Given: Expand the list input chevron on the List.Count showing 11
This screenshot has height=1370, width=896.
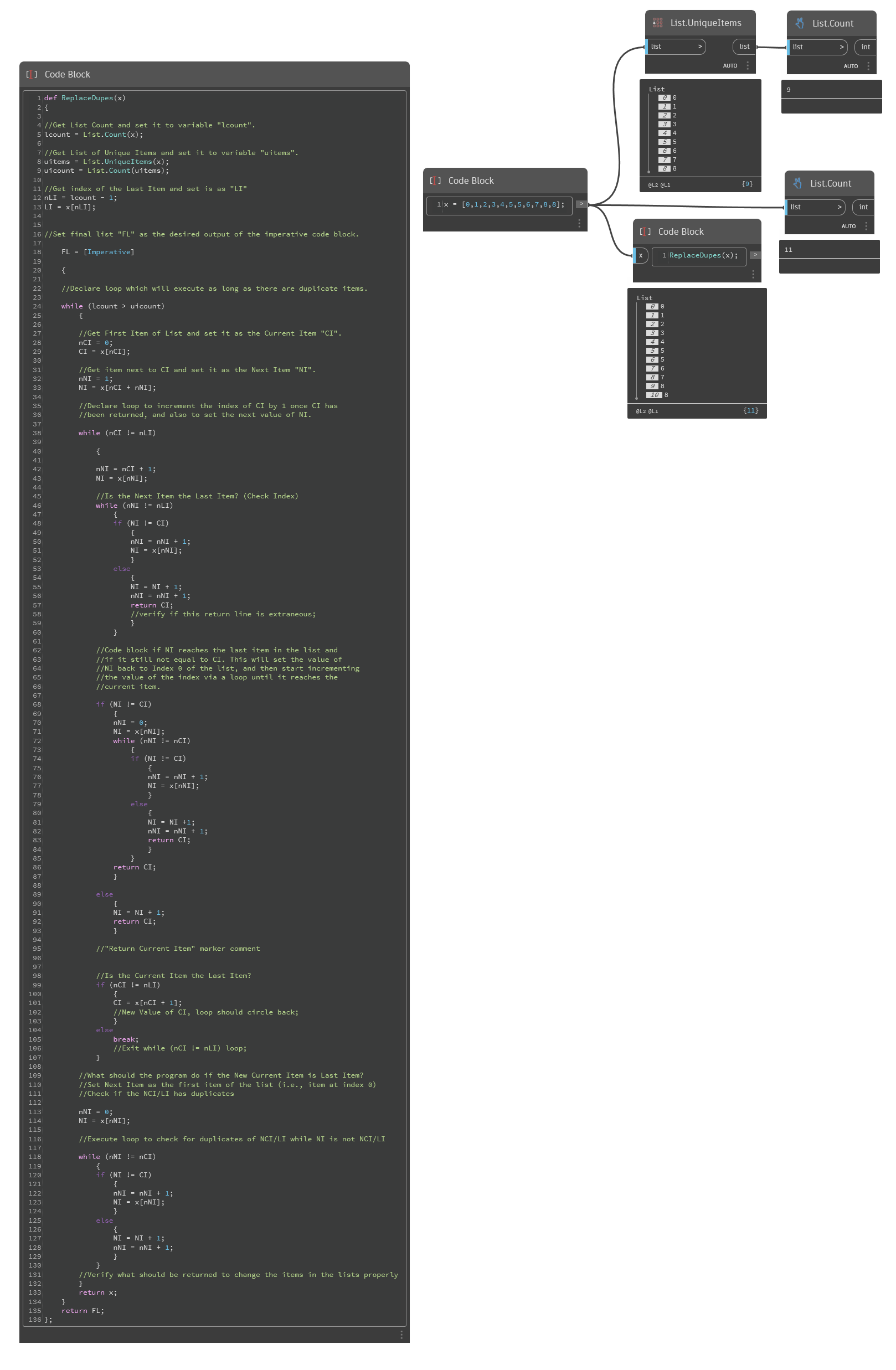Looking at the screenshot, I should coord(839,207).
